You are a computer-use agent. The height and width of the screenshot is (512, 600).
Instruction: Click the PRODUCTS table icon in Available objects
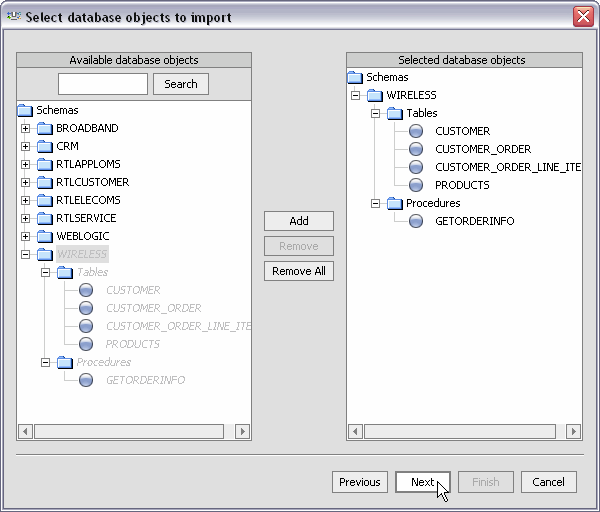pos(86,344)
